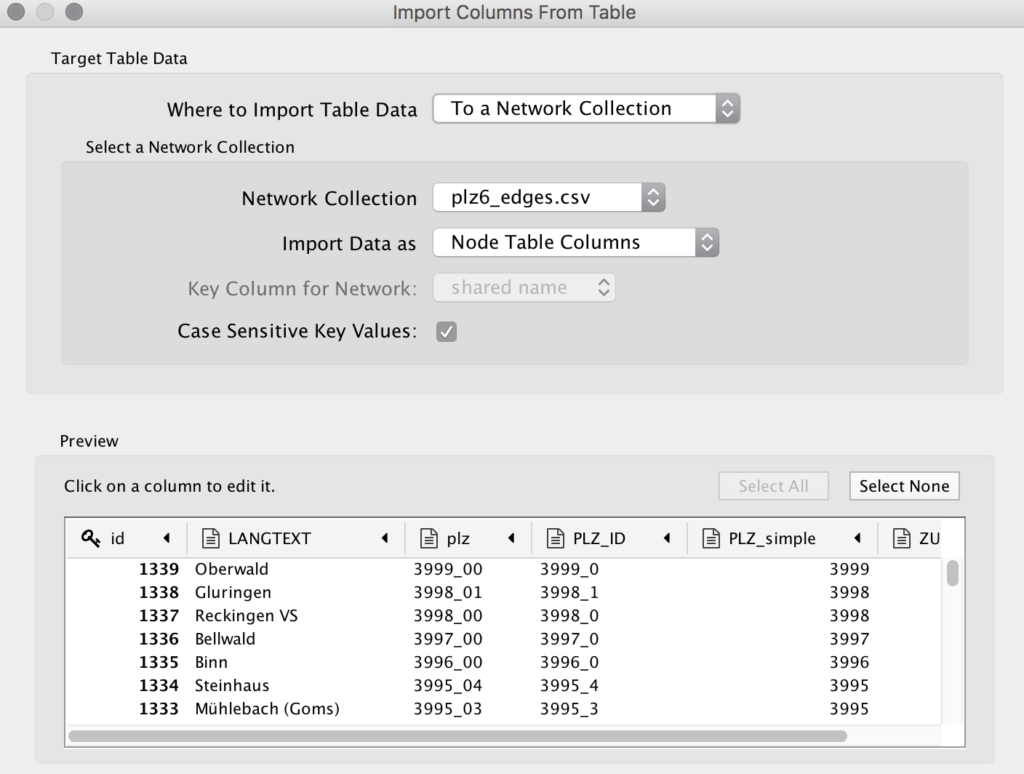This screenshot has height=774, width=1024.
Task: Open the Network Collection dropdown
Action: [549, 197]
